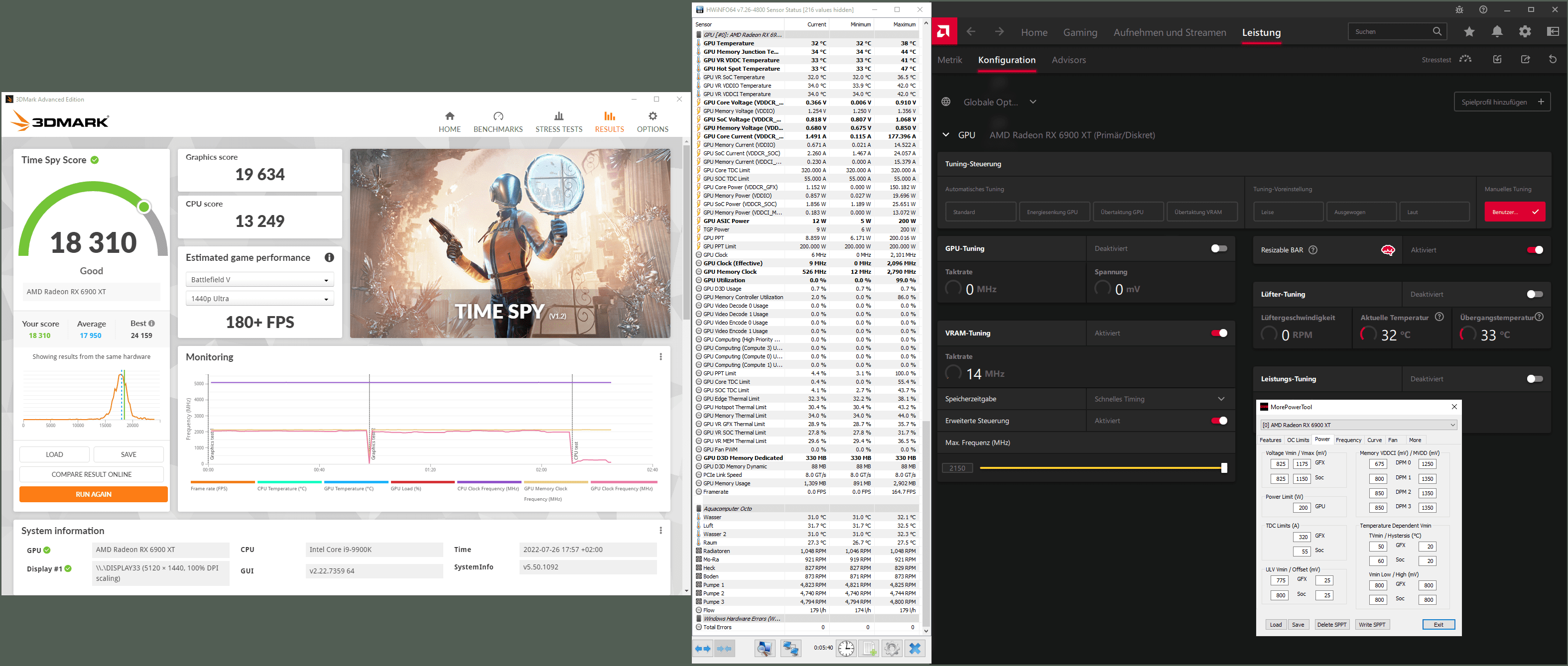Click the info icon beside Estimated game performance

pyautogui.click(x=329, y=257)
